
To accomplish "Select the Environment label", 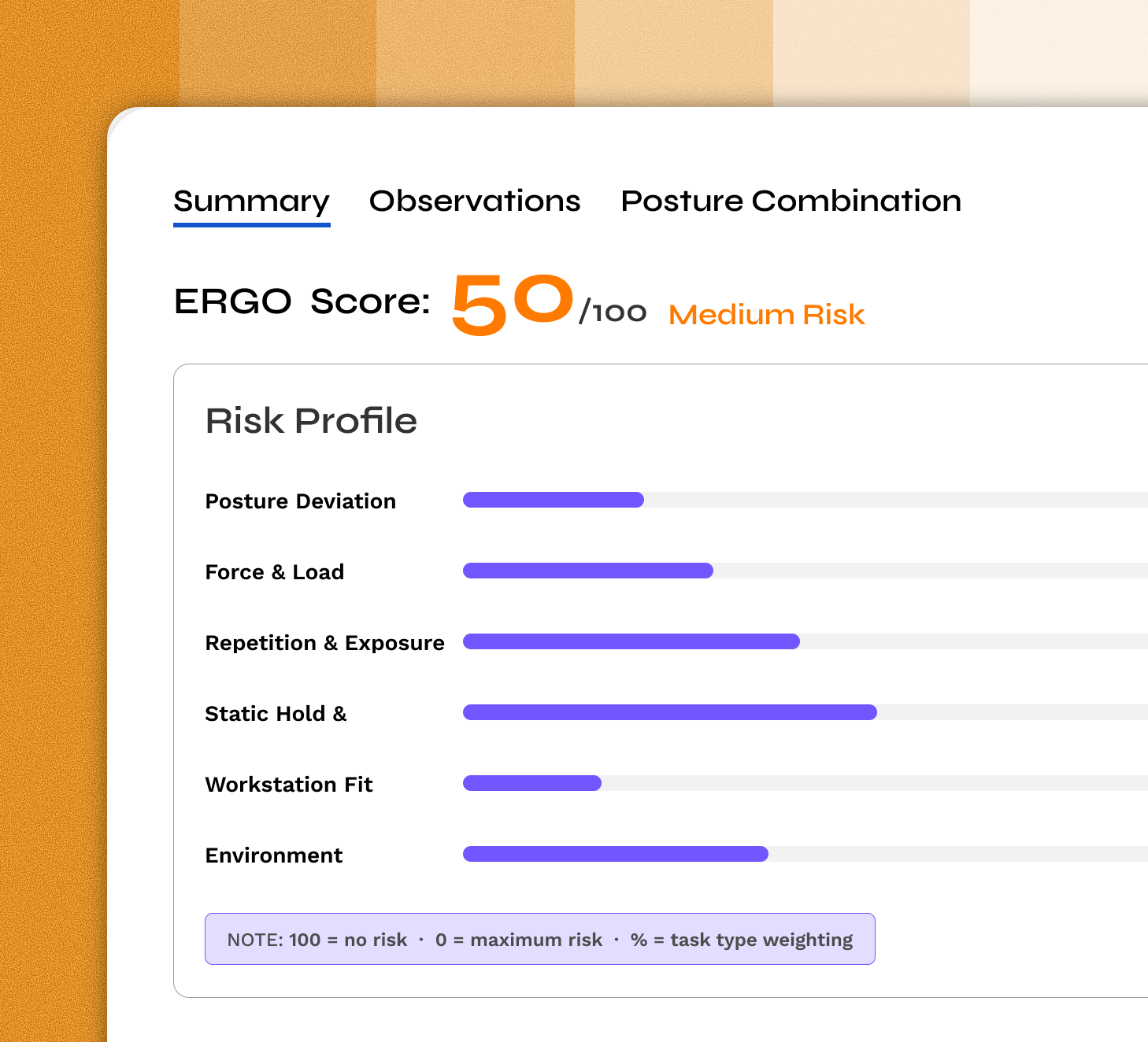I will point(273,855).
